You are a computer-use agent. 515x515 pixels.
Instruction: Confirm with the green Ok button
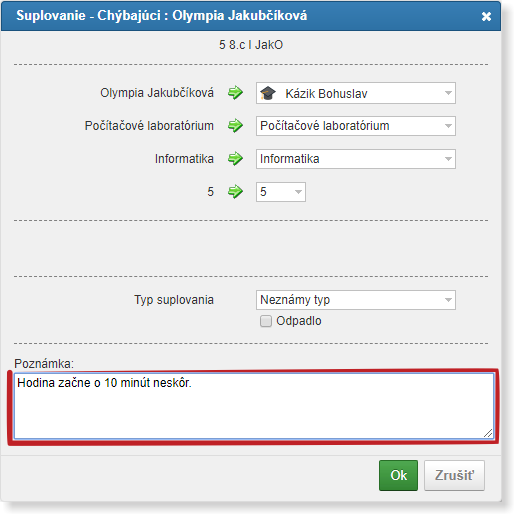[x=398, y=476]
